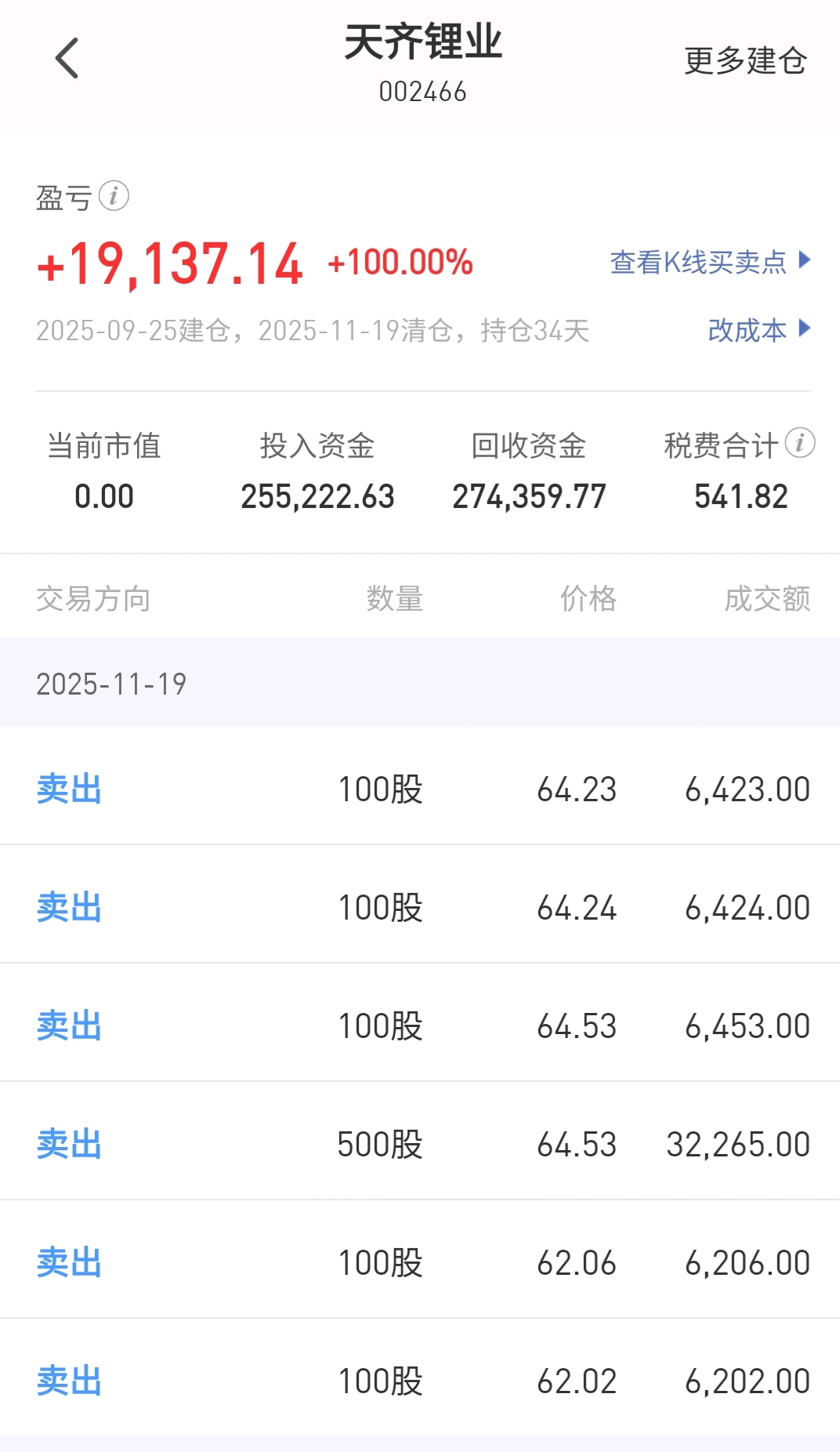The height and width of the screenshot is (1452, 840).
Task: Select the 盈亏 label
Action: 64,198
